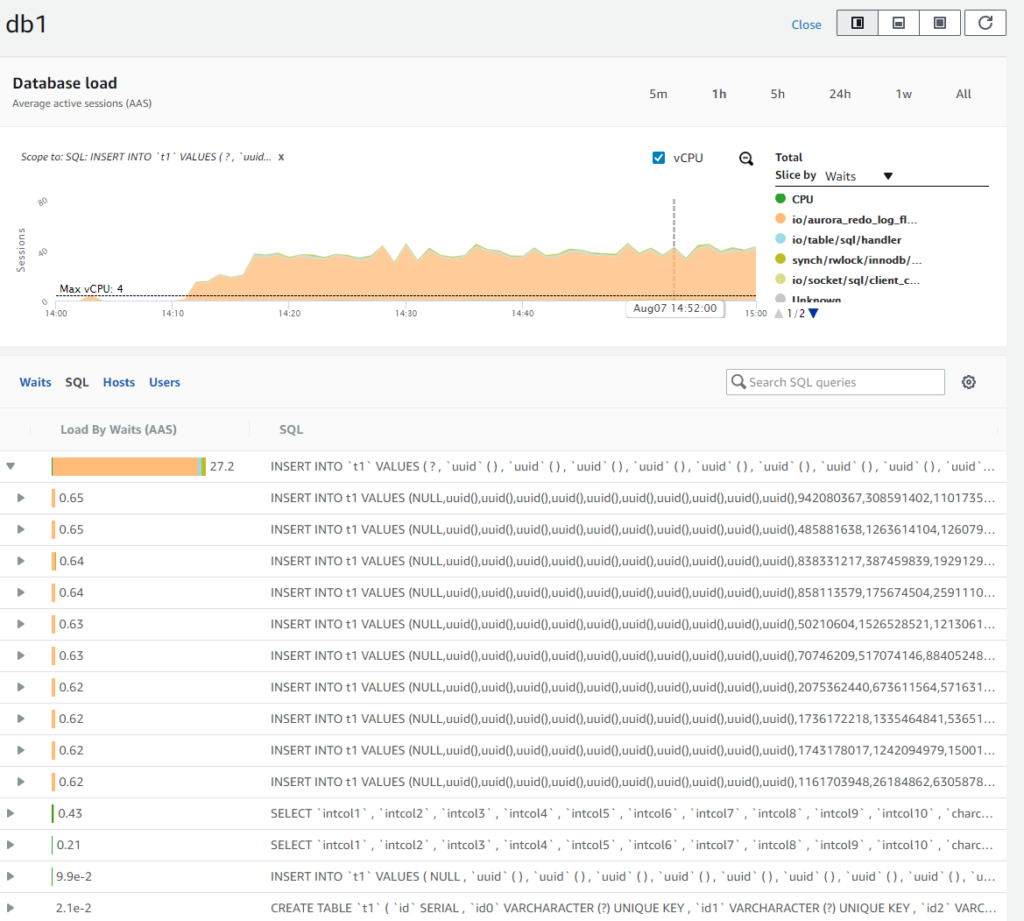Remove the SQL scope filter x
This screenshot has width=1024, height=921.
(x=281, y=157)
